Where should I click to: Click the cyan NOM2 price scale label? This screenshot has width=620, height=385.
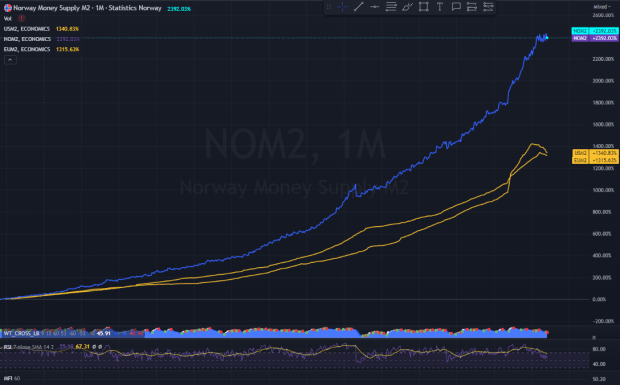pos(595,31)
